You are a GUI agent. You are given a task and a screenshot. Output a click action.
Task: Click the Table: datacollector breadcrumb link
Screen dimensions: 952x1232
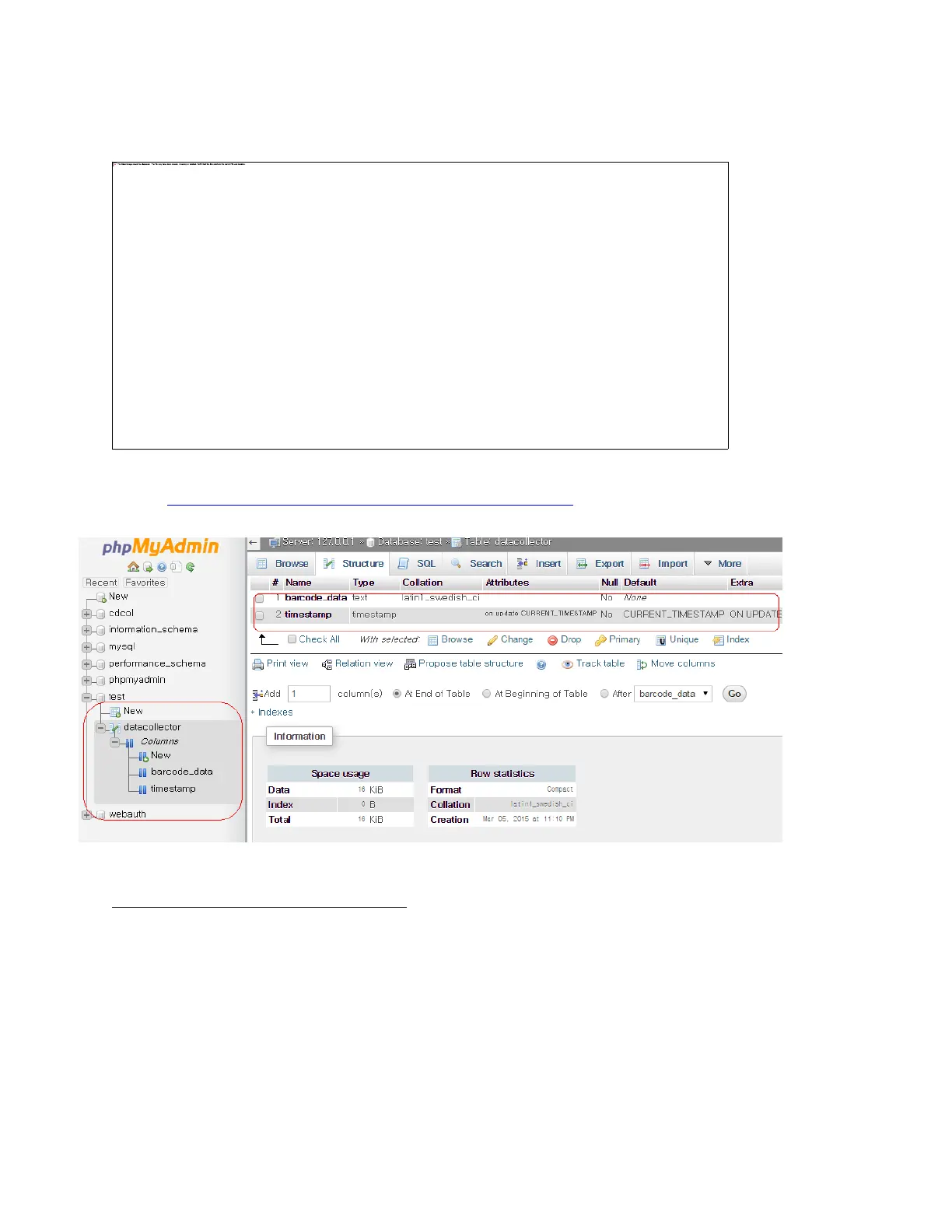point(508,542)
